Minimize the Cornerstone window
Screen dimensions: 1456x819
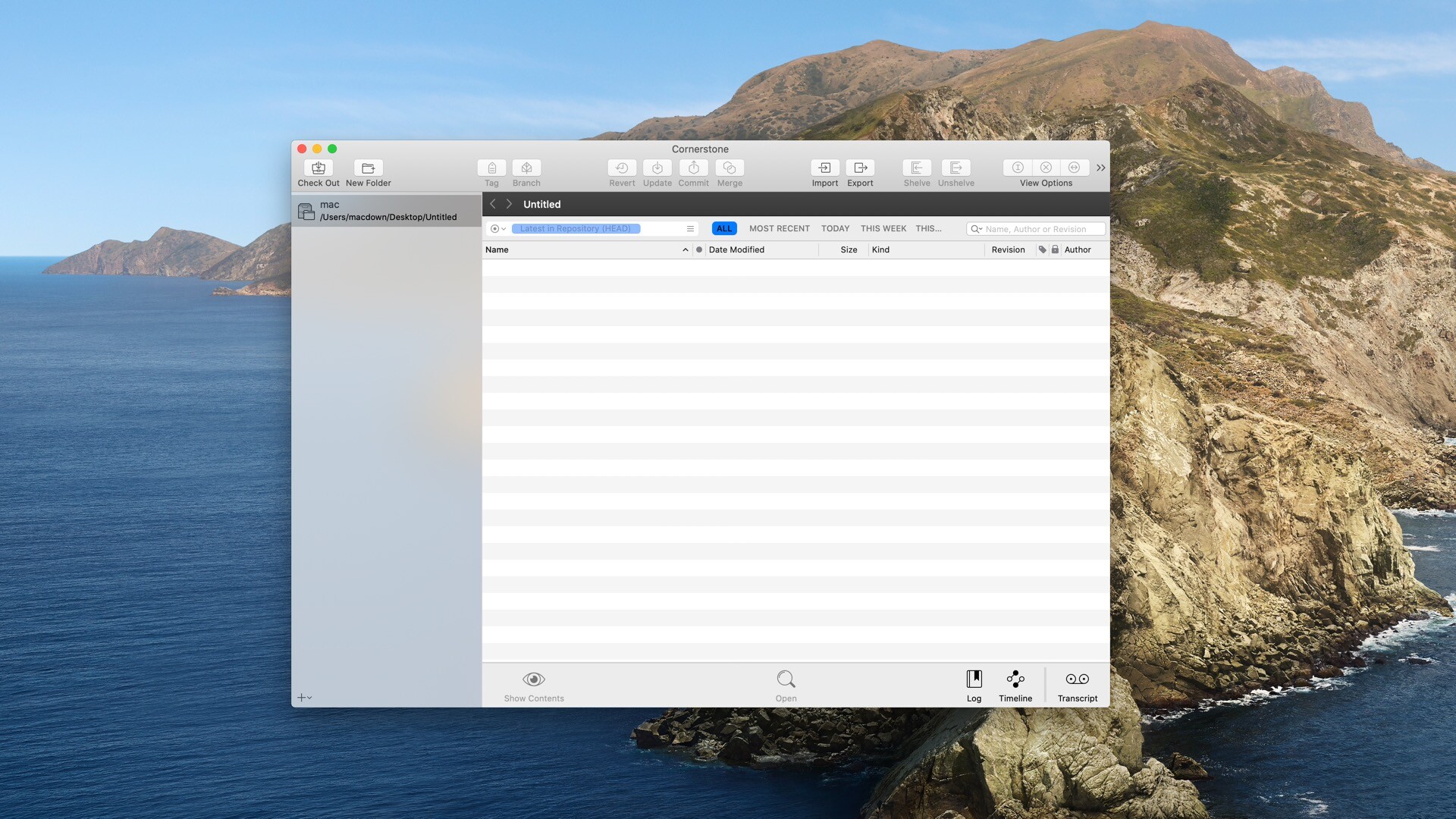pyautogui.click(x=317, y=149)
